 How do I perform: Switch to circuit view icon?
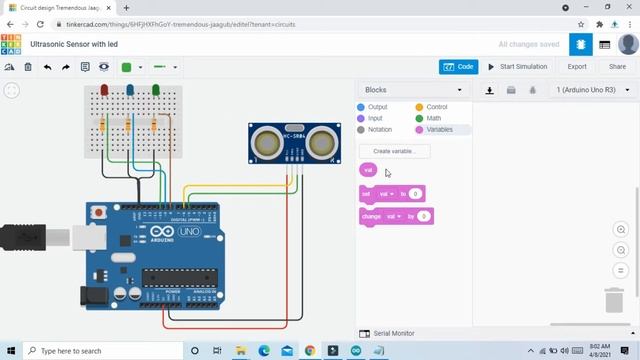(x=581, y=44)
